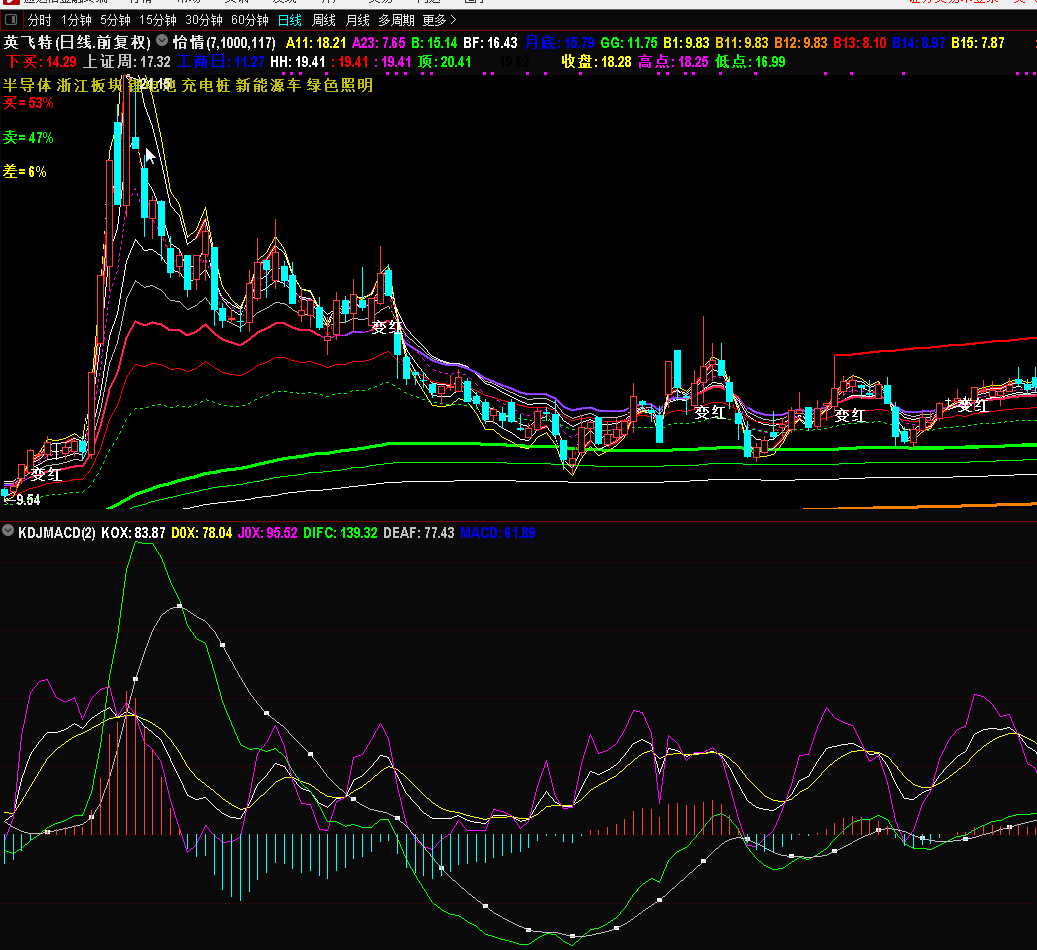Image resolution: width=1037 pixels, height=950 pixels.
Task: Click the B14: 8.97 value
Action: point(919,43)
